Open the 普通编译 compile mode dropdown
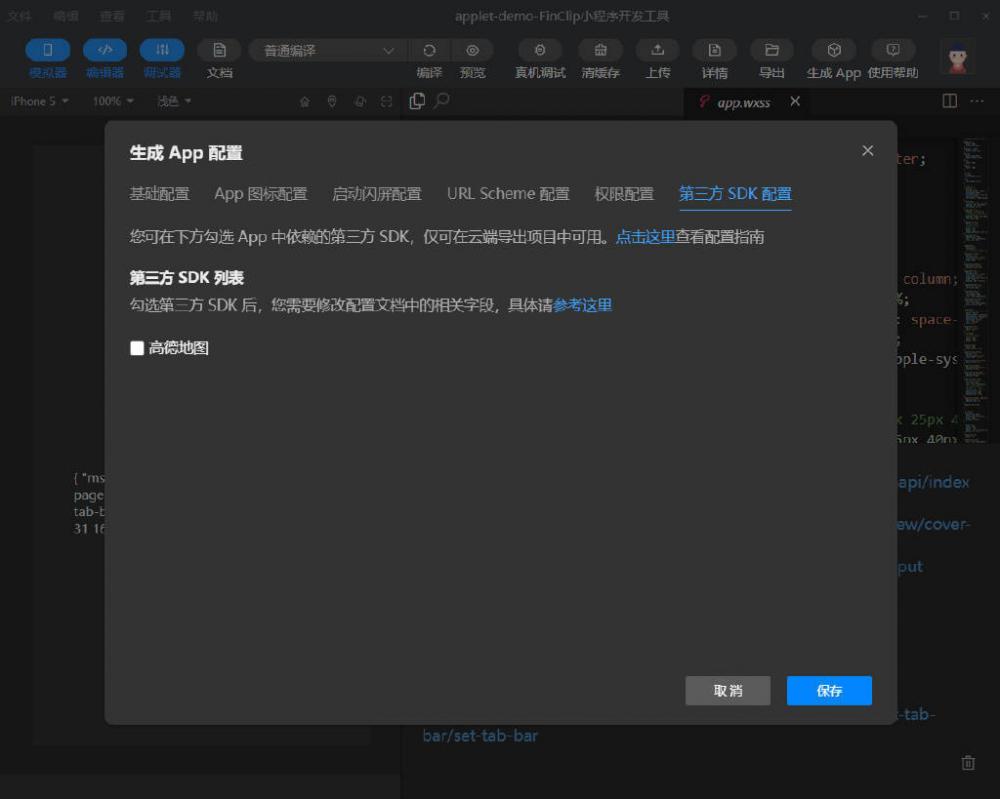This screenshot has height=799, width=1000. pyautogui.click(x=327, y=50)
